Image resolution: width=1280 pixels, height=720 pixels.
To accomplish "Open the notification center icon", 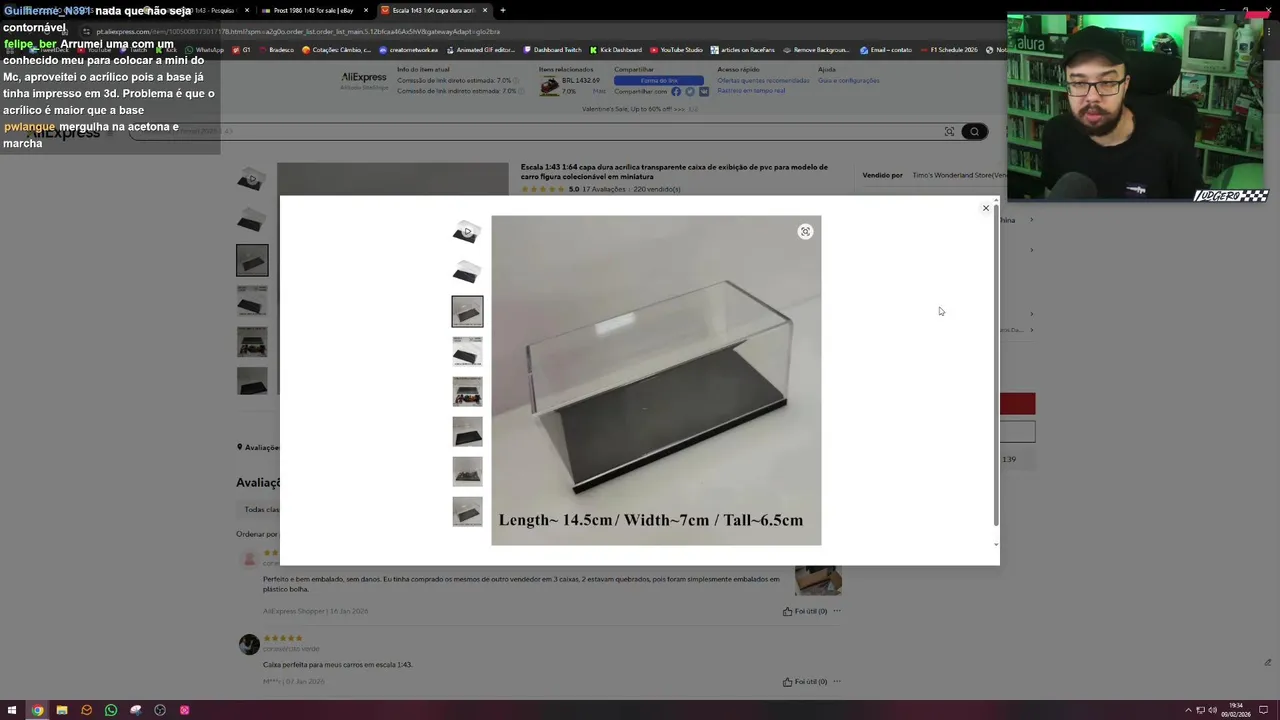I will tap(1261, 710).
